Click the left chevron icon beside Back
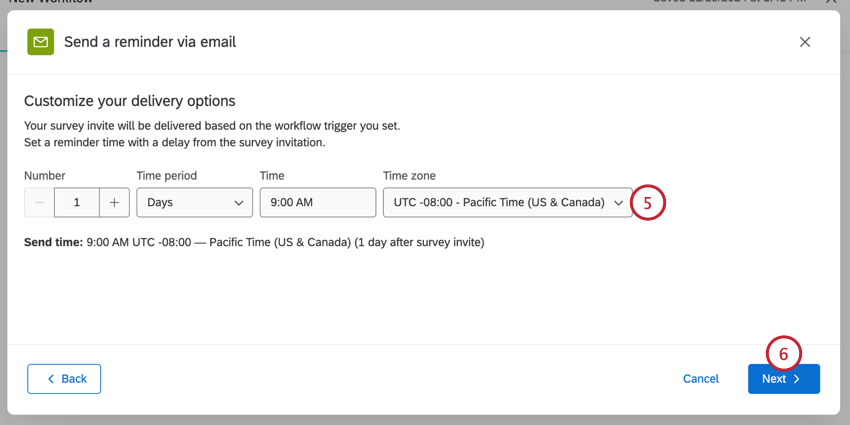The image size is (850, 425). (x=51, y=379)
